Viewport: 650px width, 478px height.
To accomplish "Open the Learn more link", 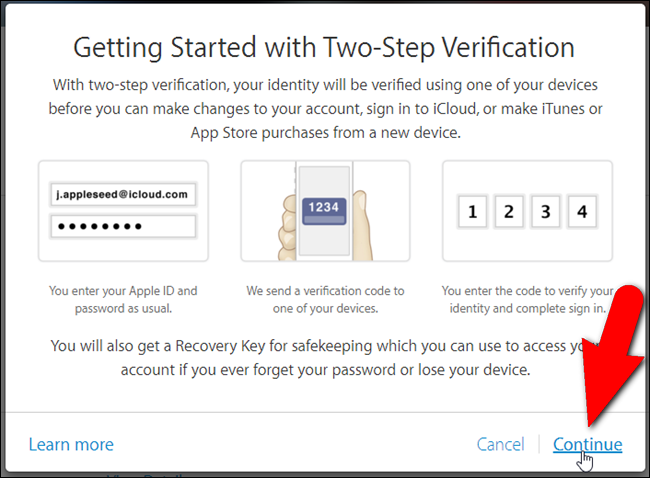I will pyautogui.click(x=71, y=444).
